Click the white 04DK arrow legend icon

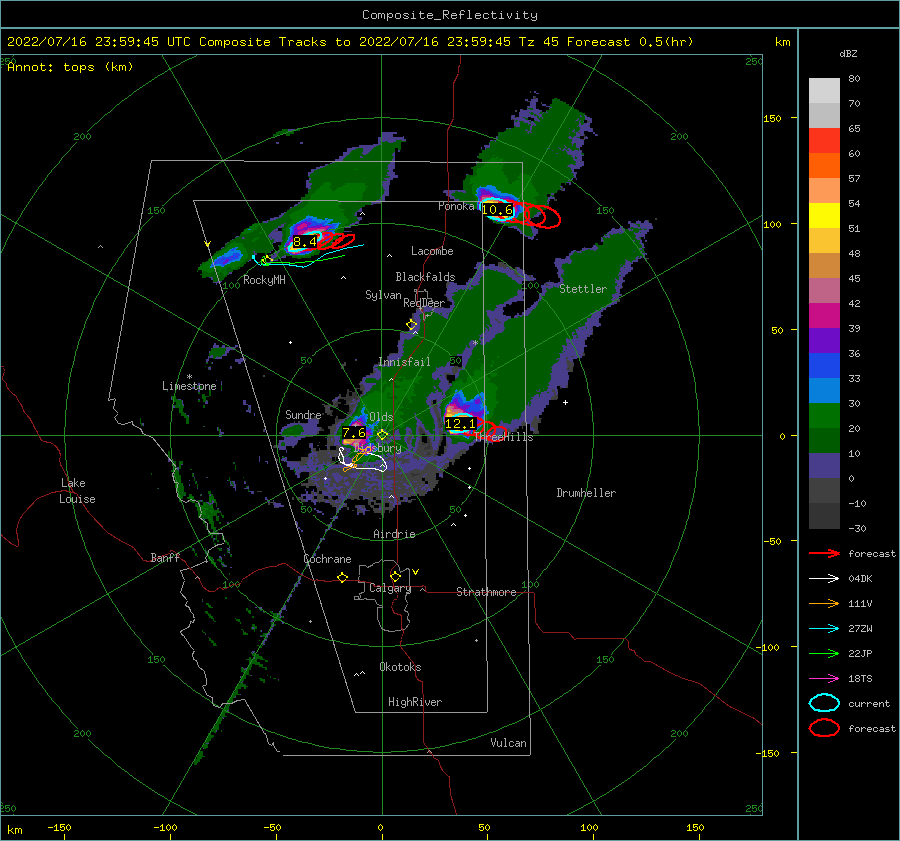tap(824, 578)
